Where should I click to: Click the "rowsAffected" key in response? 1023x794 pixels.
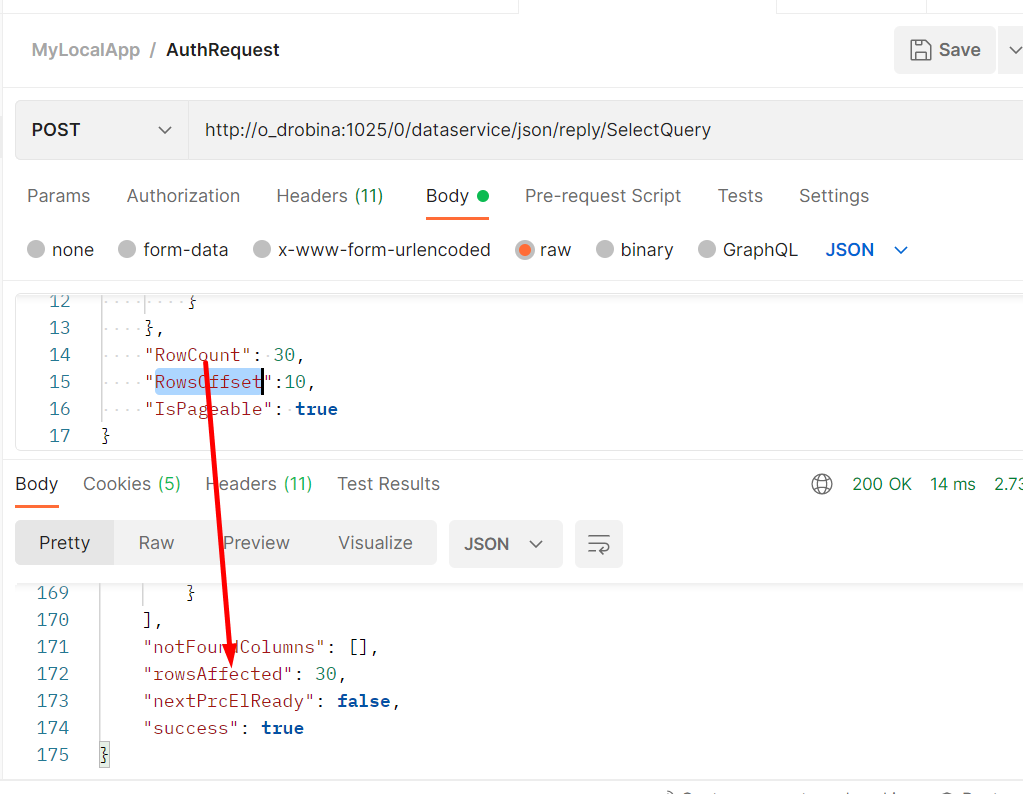point(217,674)
